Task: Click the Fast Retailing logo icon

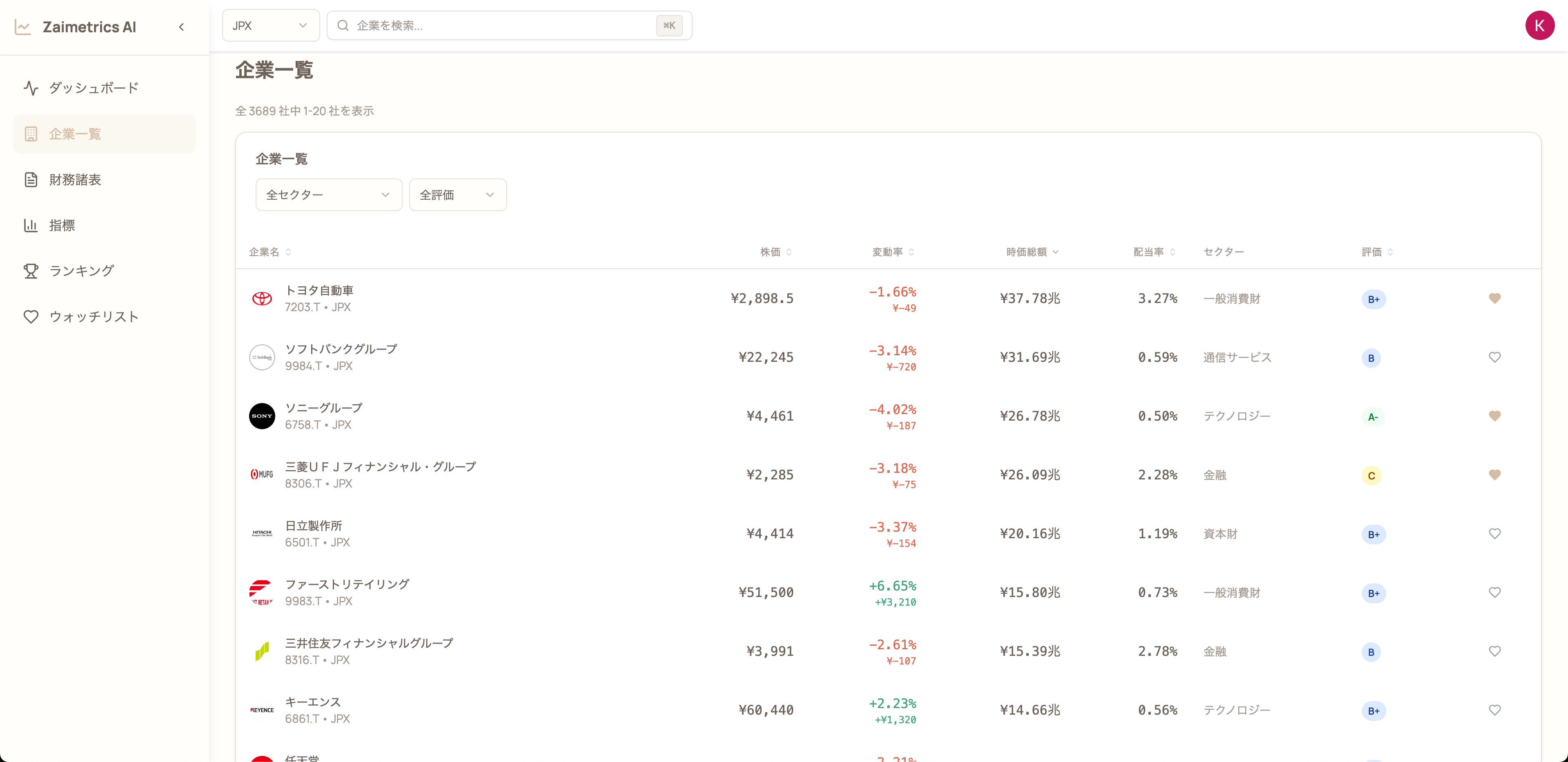Action: coord(262,592)
